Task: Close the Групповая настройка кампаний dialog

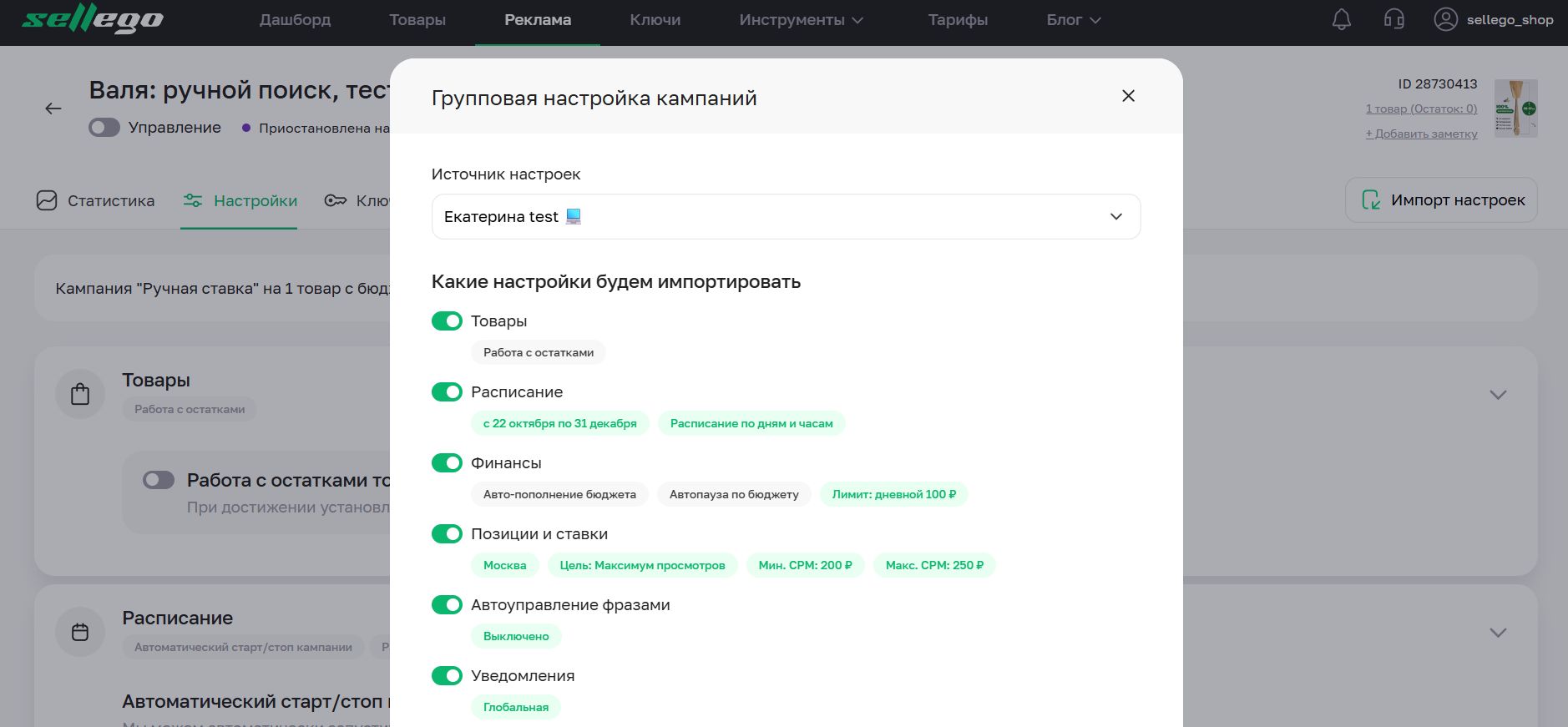Action: [1128, 96]
